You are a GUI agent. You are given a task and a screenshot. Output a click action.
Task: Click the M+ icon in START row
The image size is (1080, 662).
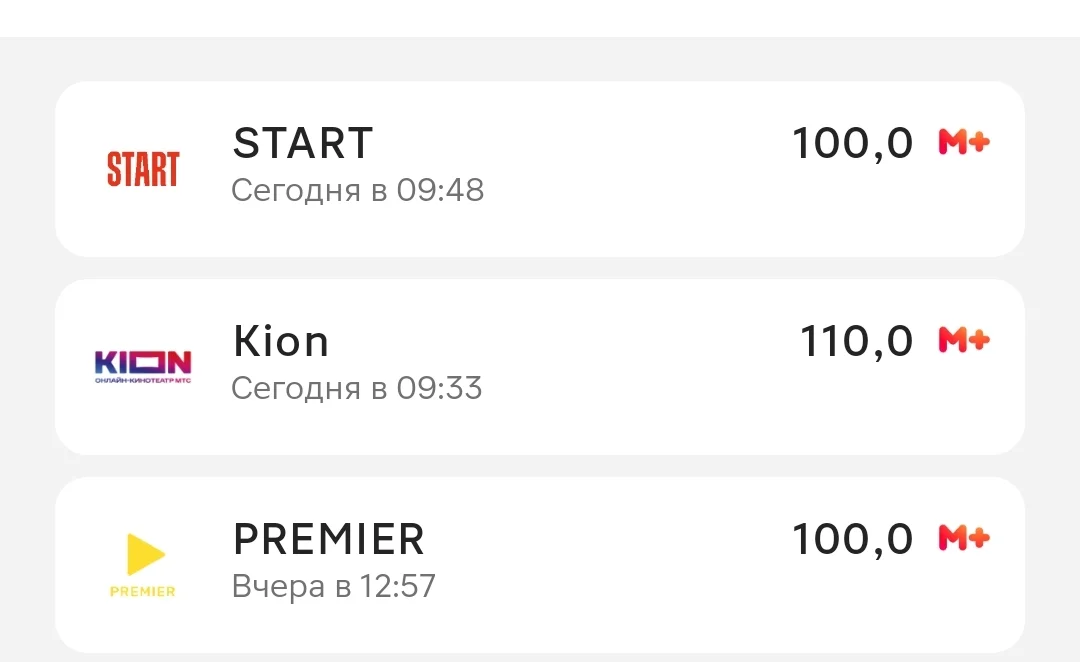964,142
